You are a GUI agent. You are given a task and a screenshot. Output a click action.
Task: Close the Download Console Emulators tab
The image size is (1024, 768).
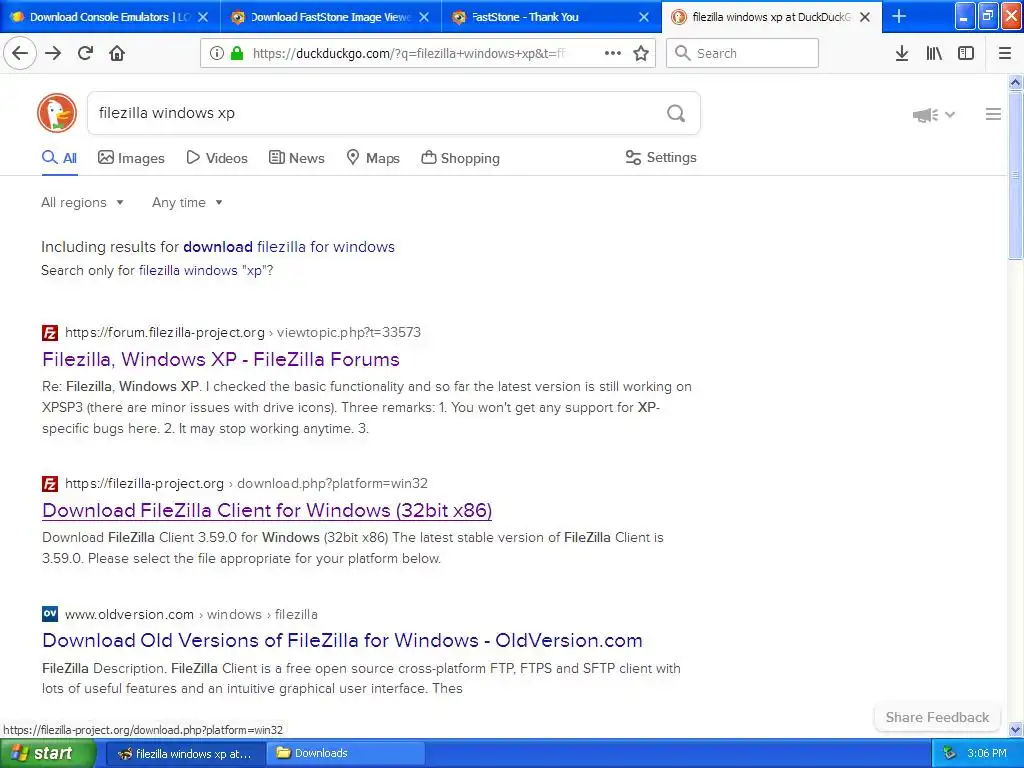coord(203,17)
